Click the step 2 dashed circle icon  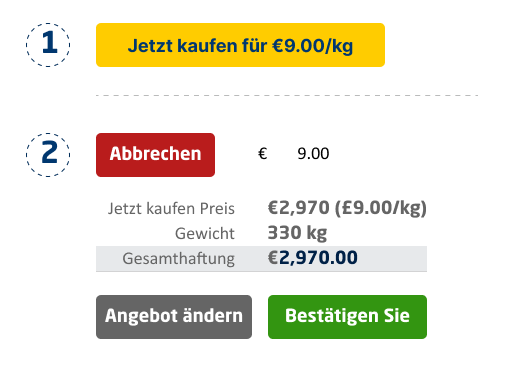[48, 155]
